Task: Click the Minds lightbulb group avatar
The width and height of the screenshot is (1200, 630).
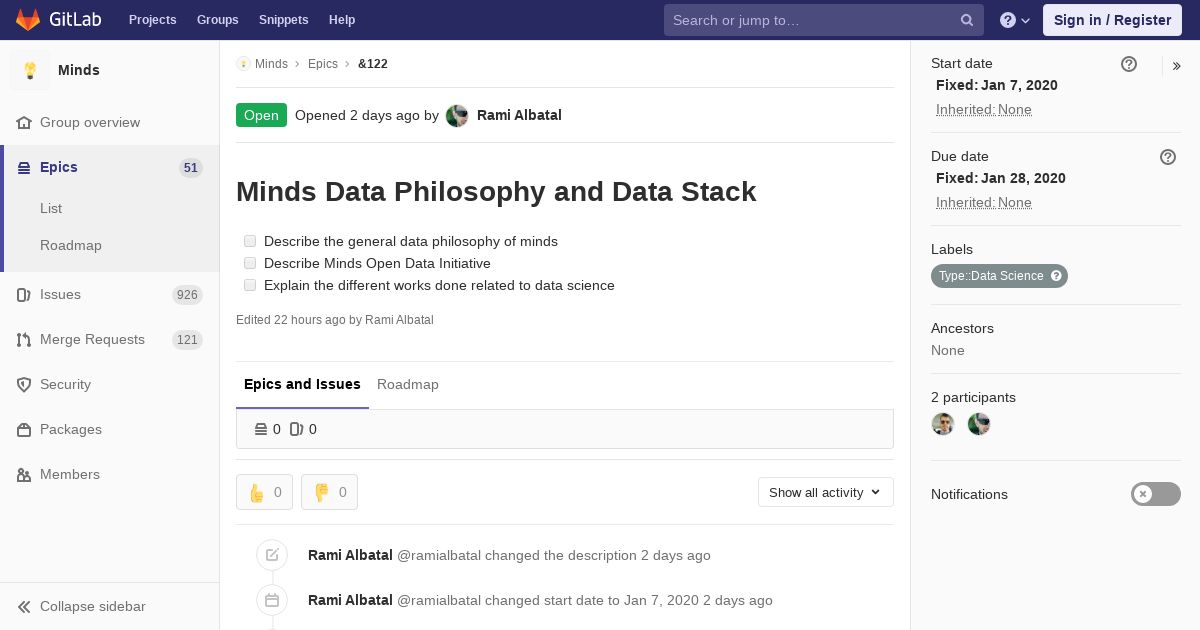Action: pyautogui.click(x=30, y=70)
